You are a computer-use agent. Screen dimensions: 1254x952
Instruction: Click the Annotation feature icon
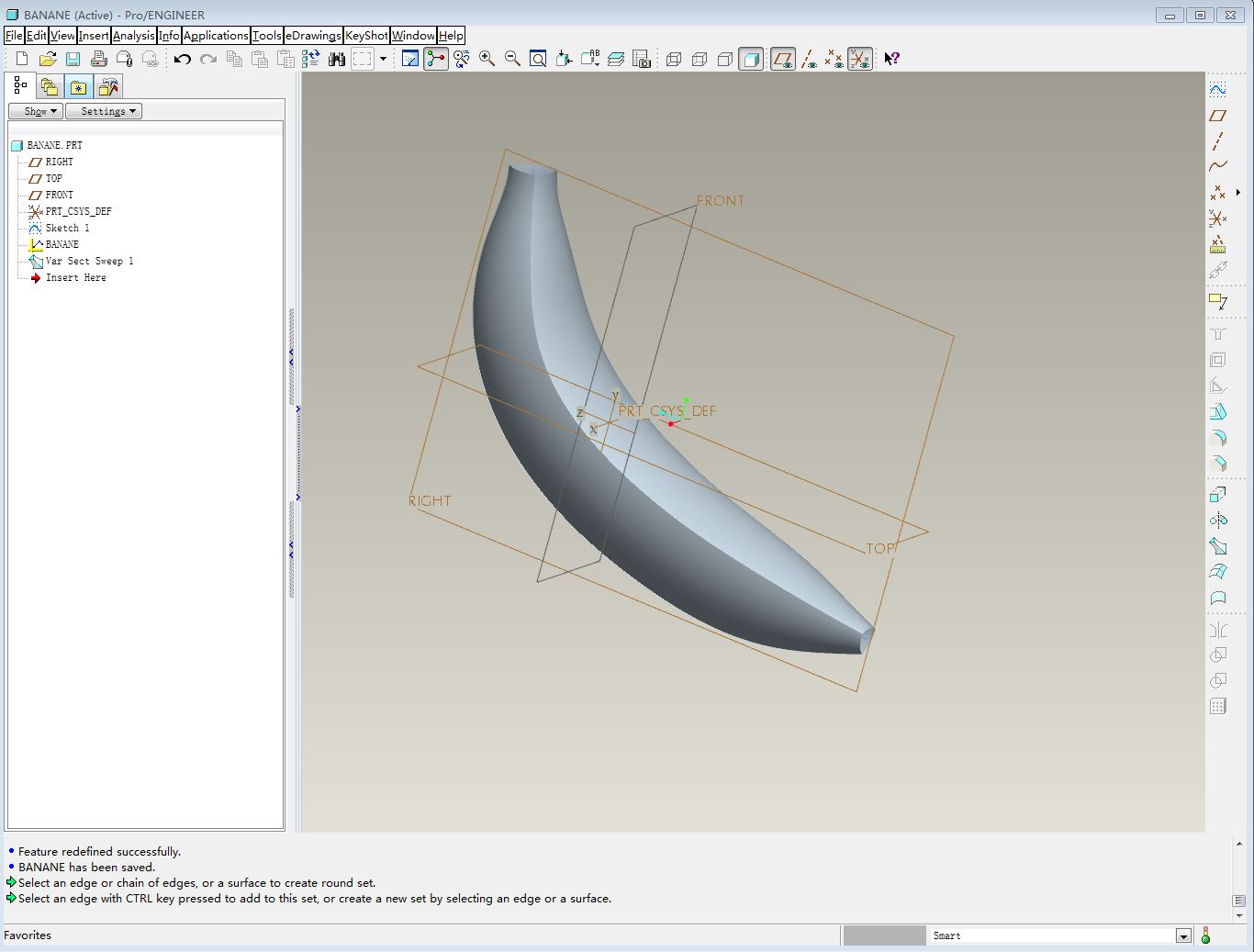(x=1218, y=302)
